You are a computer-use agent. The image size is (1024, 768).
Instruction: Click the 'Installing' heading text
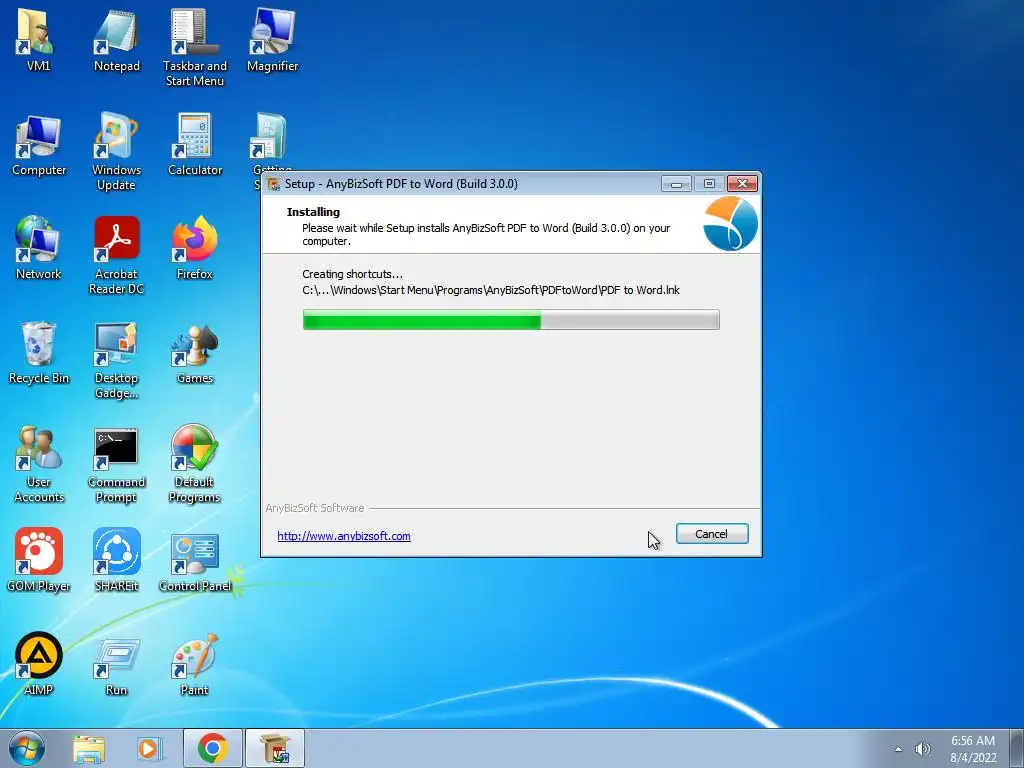pyautogui.click(x=313, y=212)
